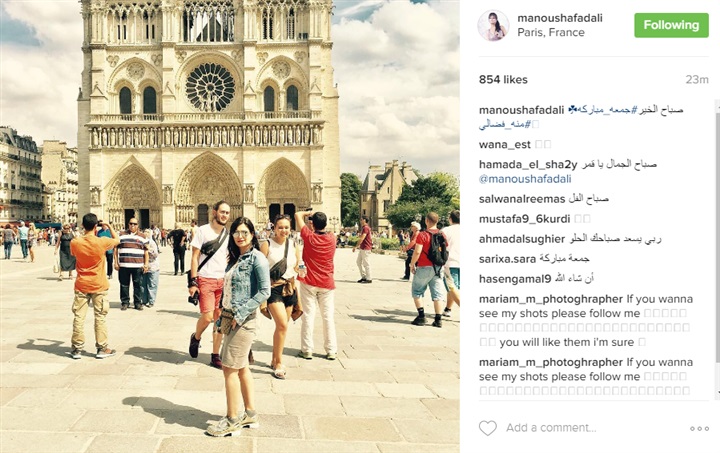Open sarixa.sara commenter profile

click(x=507, y=259)
